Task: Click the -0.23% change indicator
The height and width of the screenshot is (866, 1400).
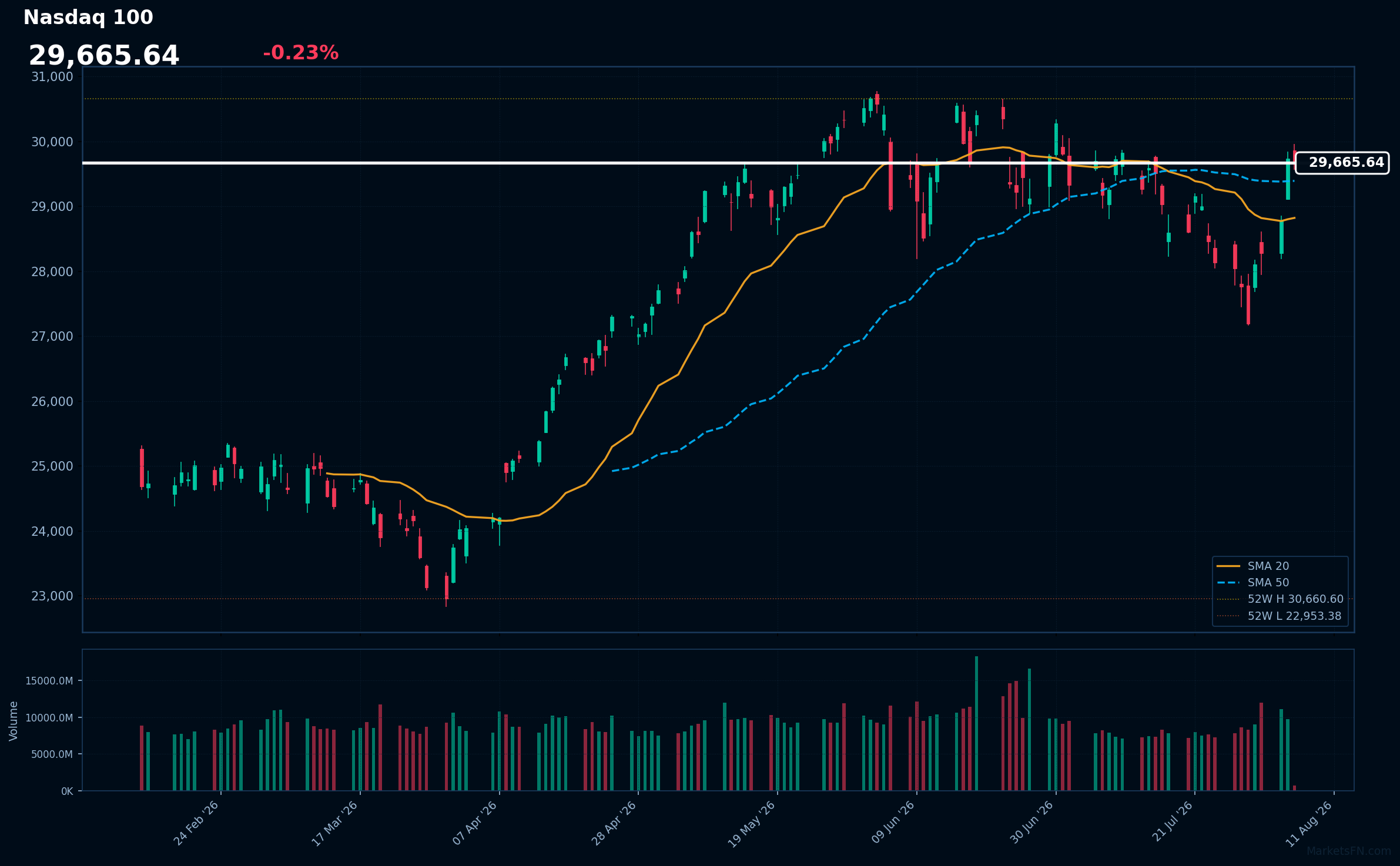Action: [301, 53]
